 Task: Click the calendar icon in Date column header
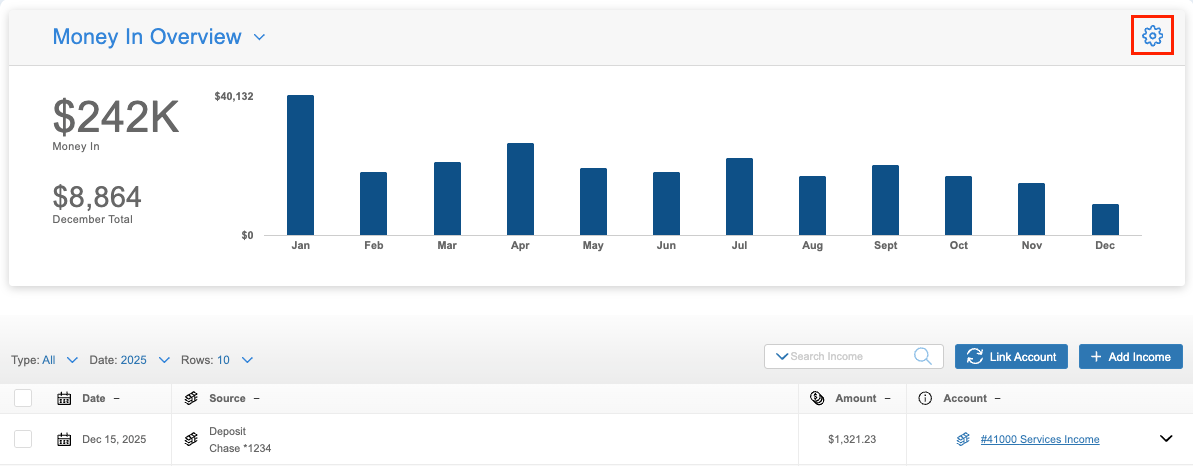pyautogui.click(x=64, y=398)
